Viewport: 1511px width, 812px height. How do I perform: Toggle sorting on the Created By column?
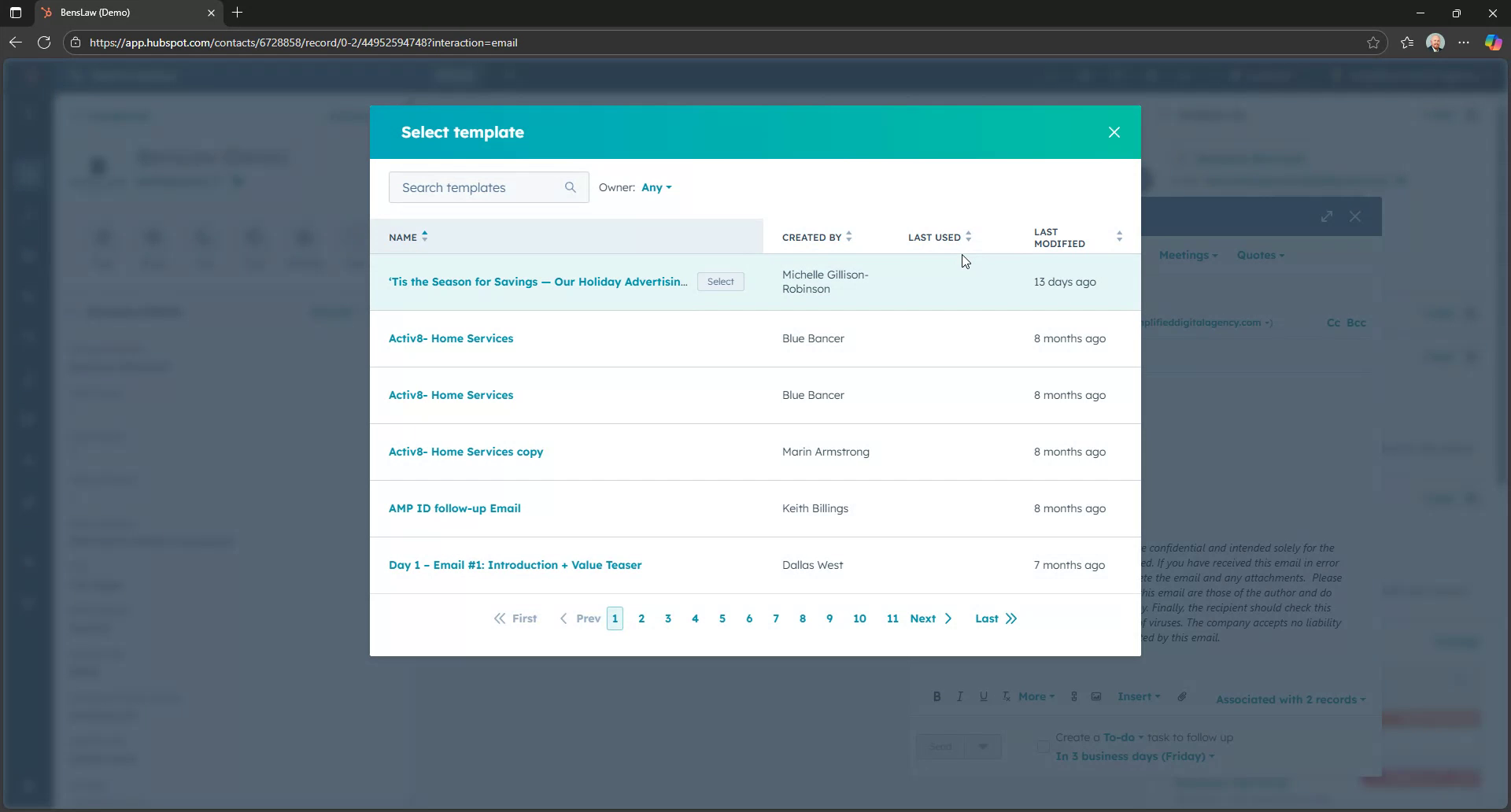point(849,236)
